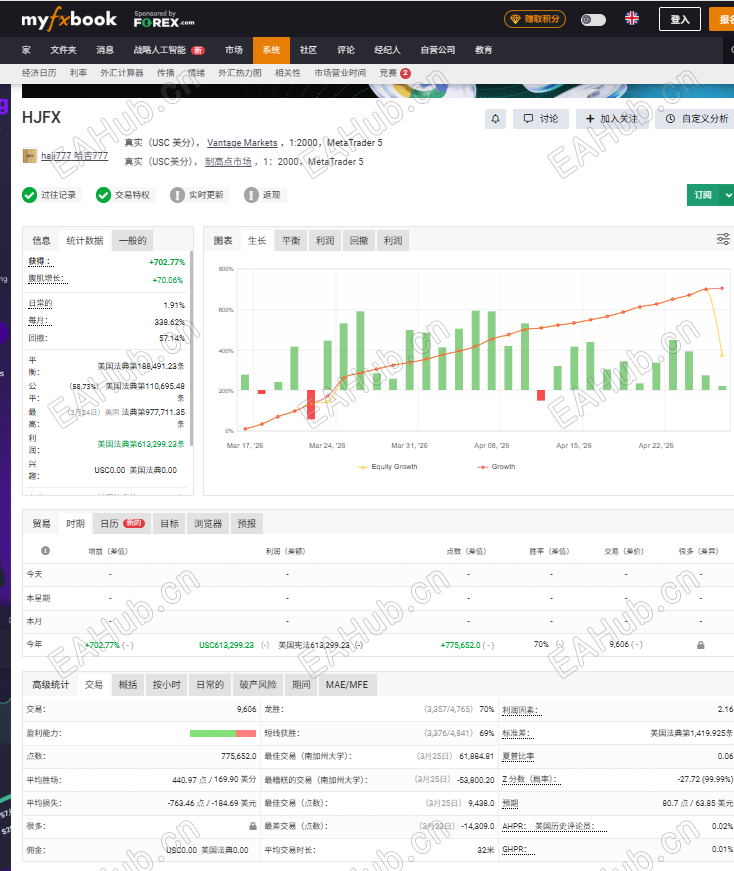This screenshot has height=871, width=734.
Task: Open chart settings sliders icon
Action: click(723, 239)
